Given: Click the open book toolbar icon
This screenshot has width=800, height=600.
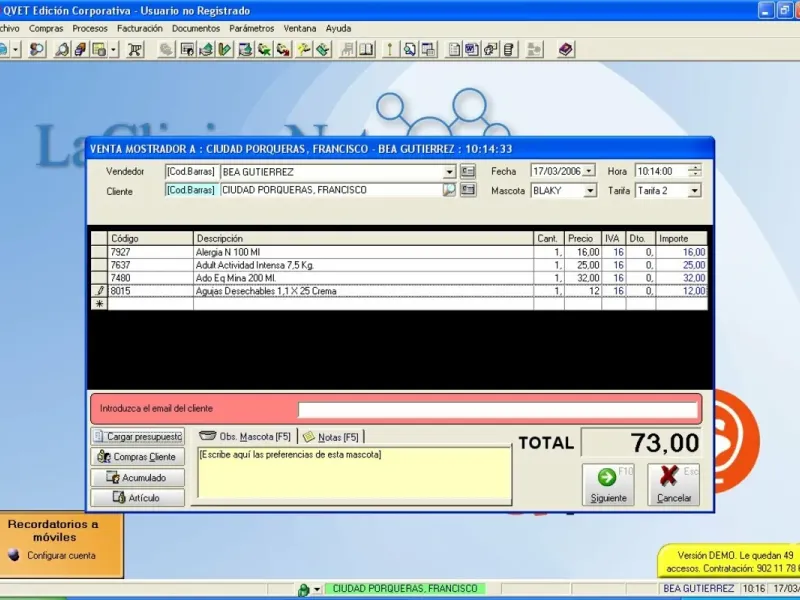Looking at the screenshot, I should [x=366, y=49].
